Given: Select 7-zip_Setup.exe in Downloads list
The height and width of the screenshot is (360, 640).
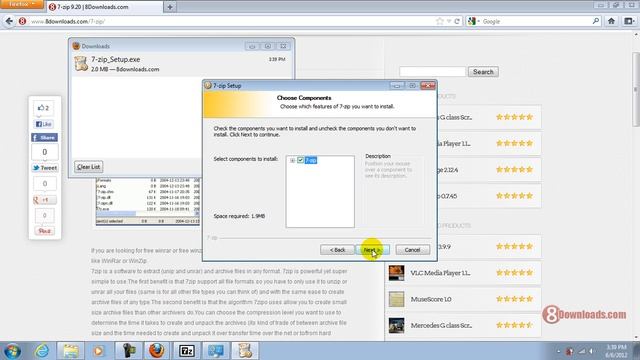Looking at the screenshot, I should point(181,64).
